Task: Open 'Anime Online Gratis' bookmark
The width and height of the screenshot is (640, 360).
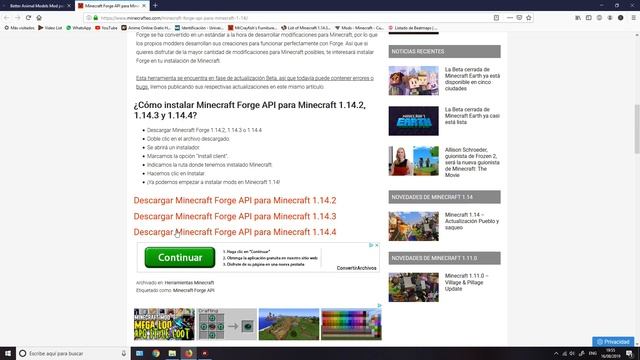Action: click(146, 28)
